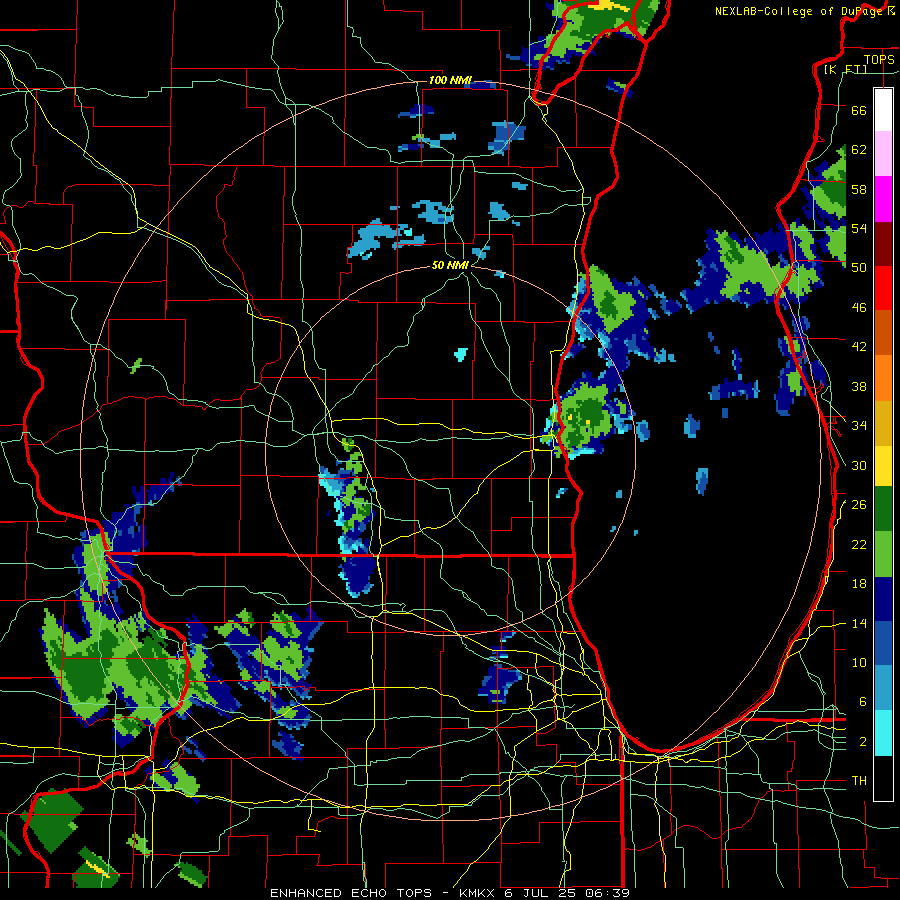Image resolution: width=900 pixels, height=900 pixels.
Task: Select the light green swatch between 26 and 22
Action: click(x=883, y=554)
